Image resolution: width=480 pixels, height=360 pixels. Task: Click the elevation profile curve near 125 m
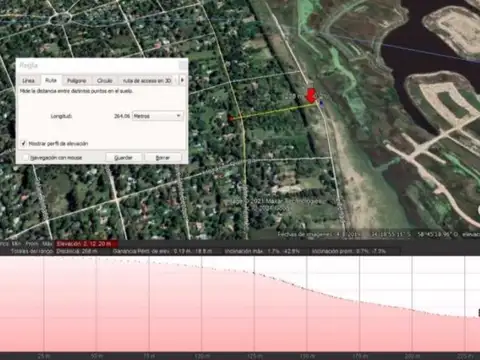click(254, 273)
